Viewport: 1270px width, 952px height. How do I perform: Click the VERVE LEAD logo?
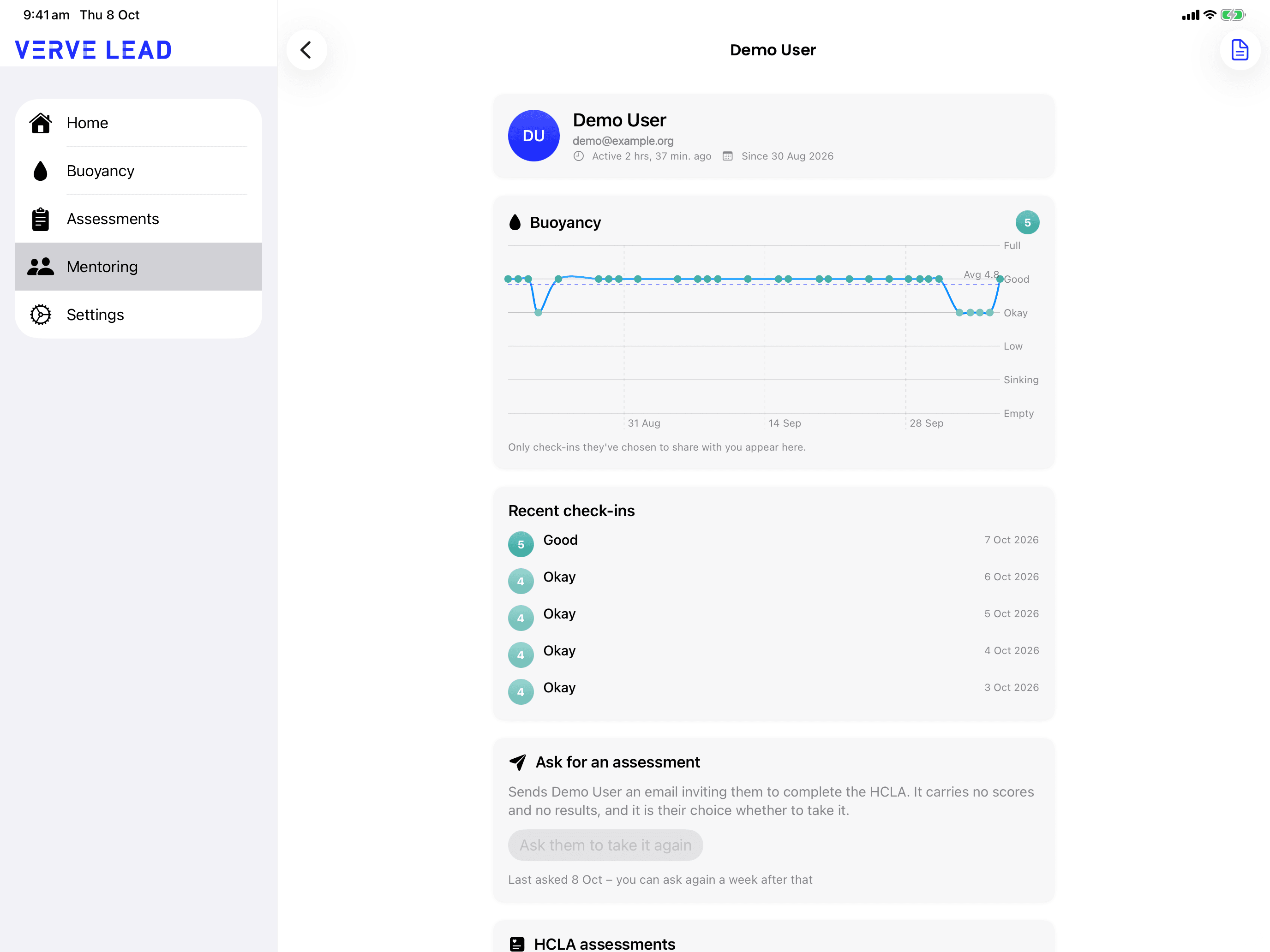[x=94, y=50]
